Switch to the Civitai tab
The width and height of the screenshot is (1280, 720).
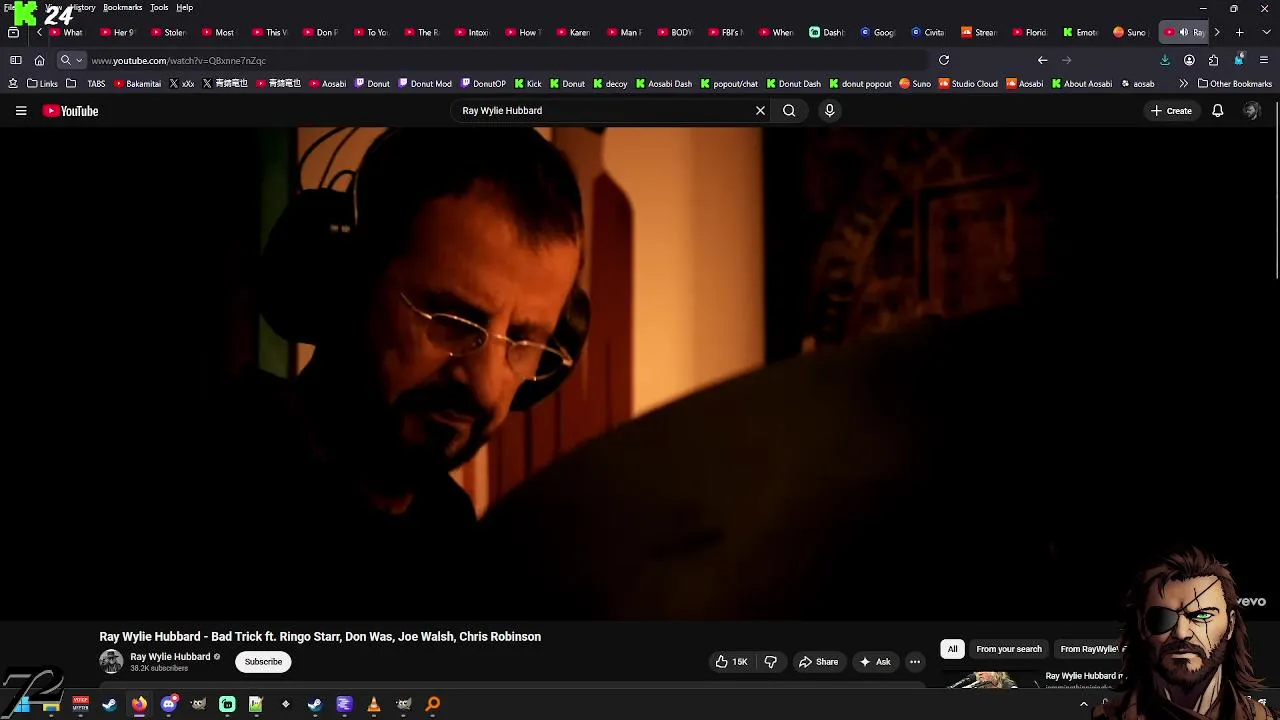tap(928, 32)
